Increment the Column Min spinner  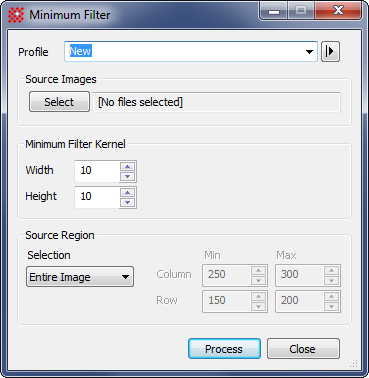[x=259, y=270]
